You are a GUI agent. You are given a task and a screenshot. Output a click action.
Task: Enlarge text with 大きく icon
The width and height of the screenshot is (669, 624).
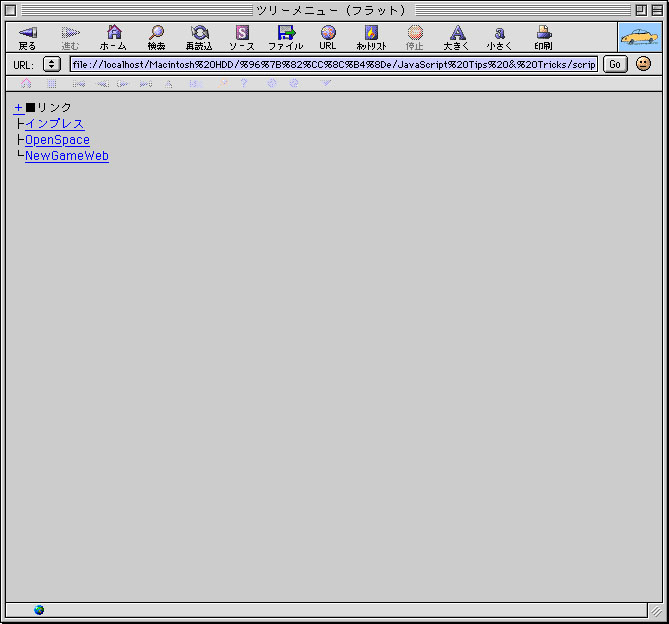pos(457,32)
